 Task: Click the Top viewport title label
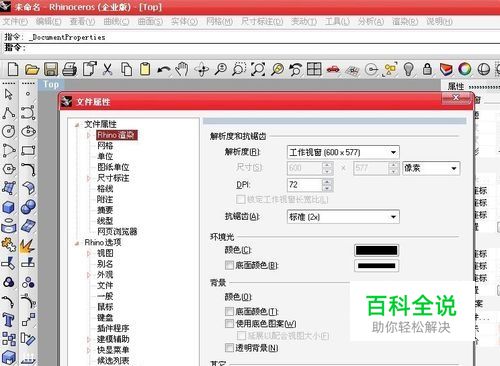click(51, 85)
